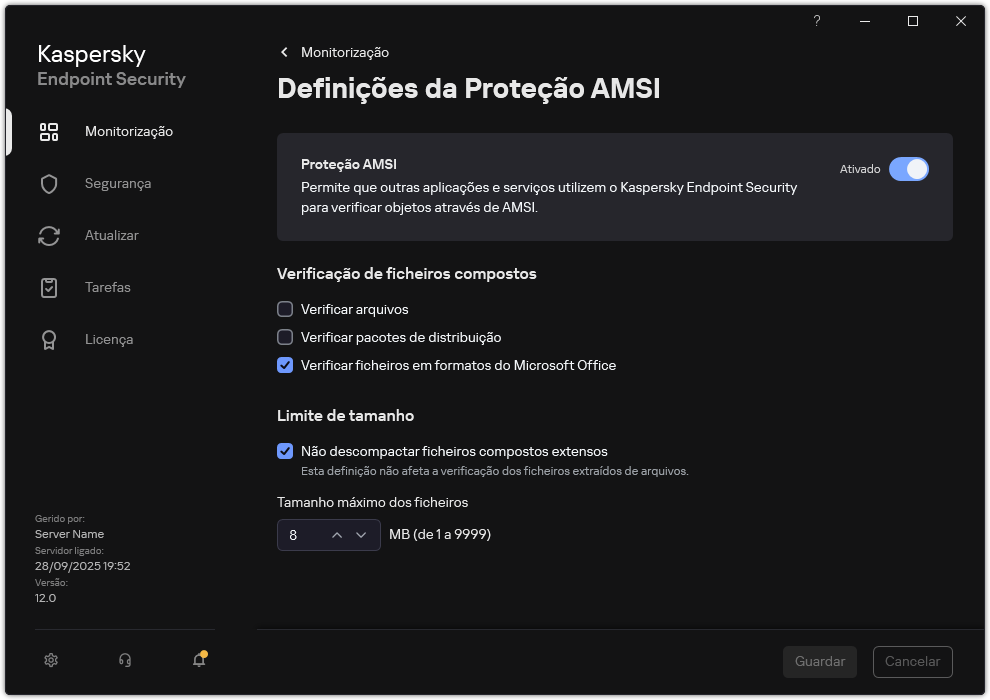This screenshot has height=700, width=990.
Task: Select Monitorização in the navigation menu
Action: click(129, 131)
